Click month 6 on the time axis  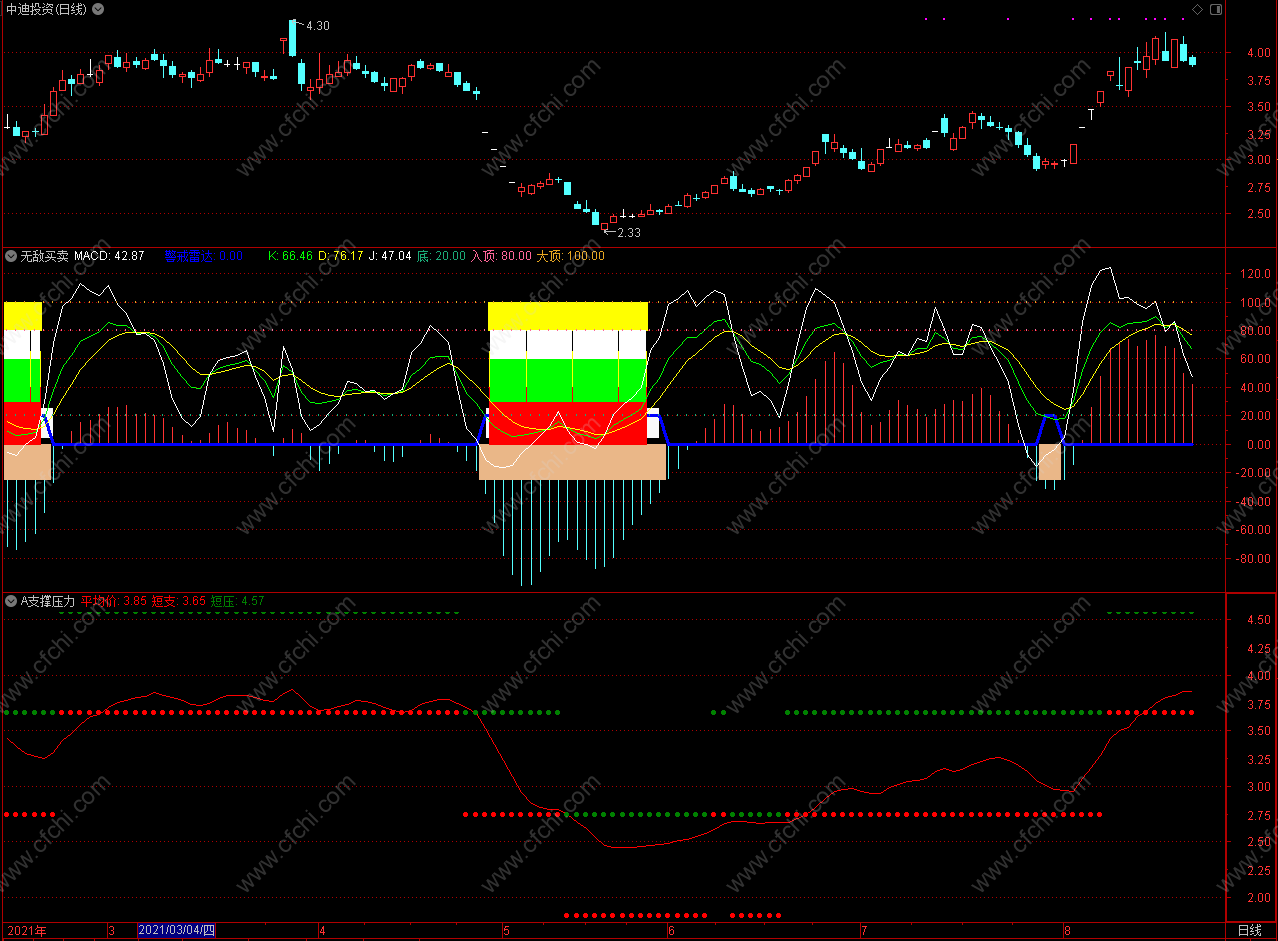coord(671,931)
